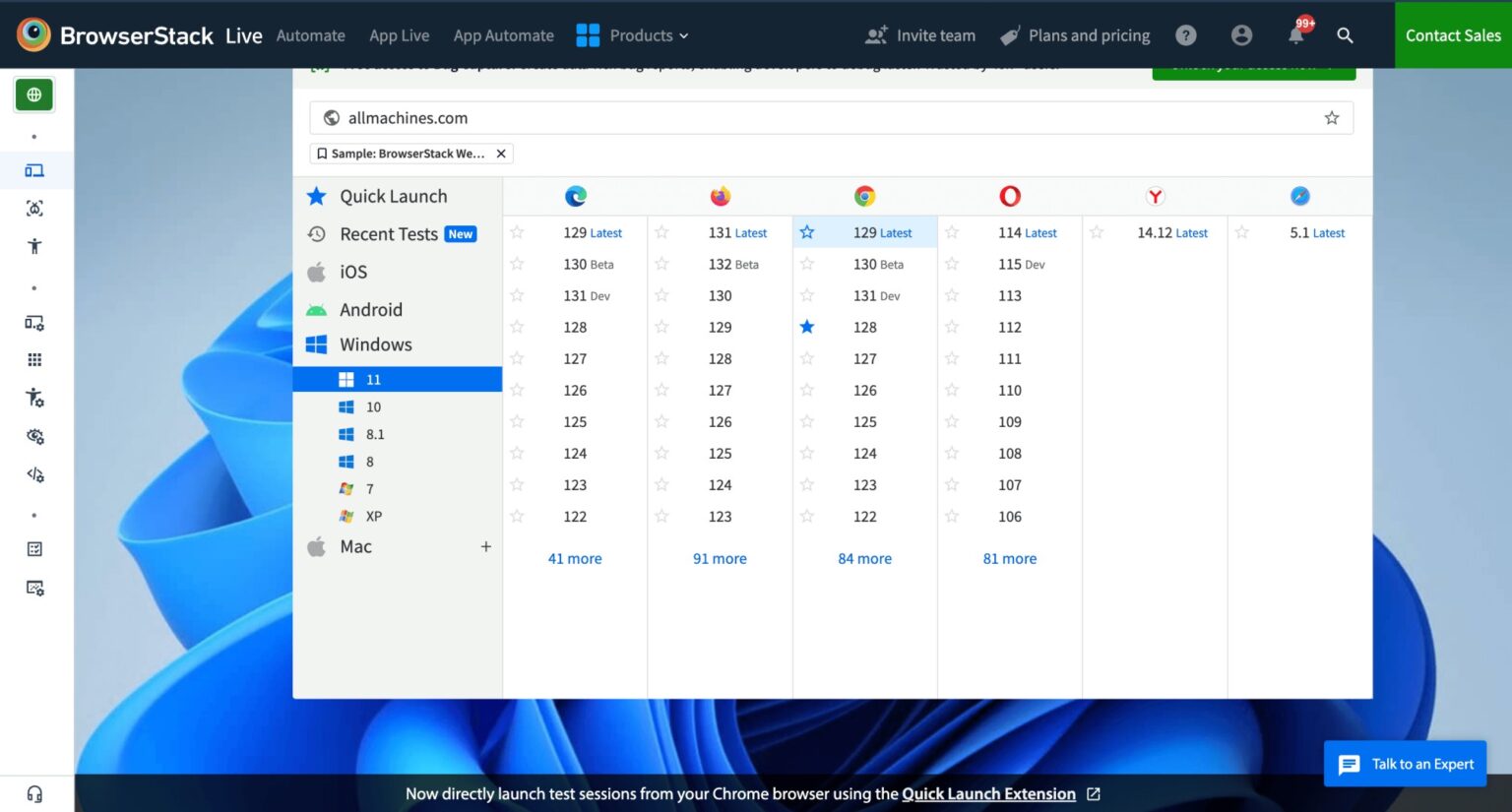1512x812 pixels.
Task: Star Firefox 131 Latest as favorite
Action: (x=661, y=232)
